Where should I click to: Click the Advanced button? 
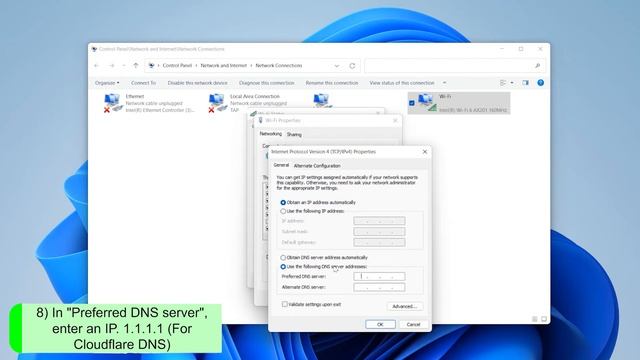pyautogui.click(x=404, y=306)
